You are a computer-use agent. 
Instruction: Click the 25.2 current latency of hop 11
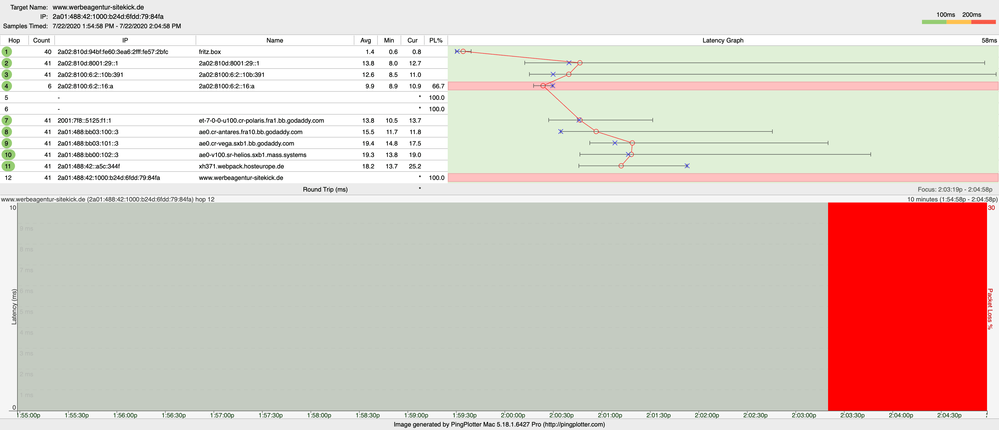(x=415, y=166)
